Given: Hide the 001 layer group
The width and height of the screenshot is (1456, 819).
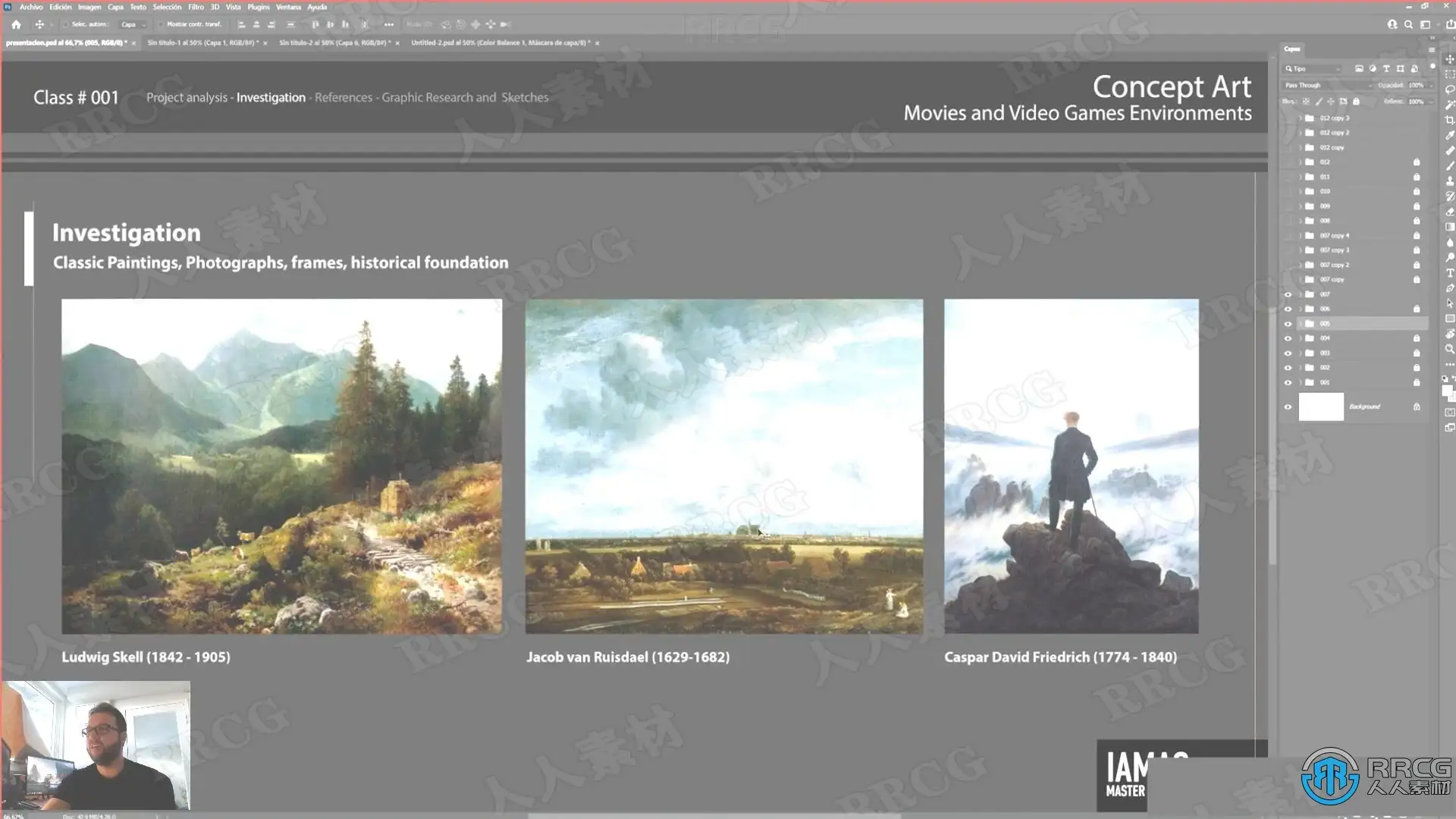Looking at the screenshot, I should coord(1288,383).
